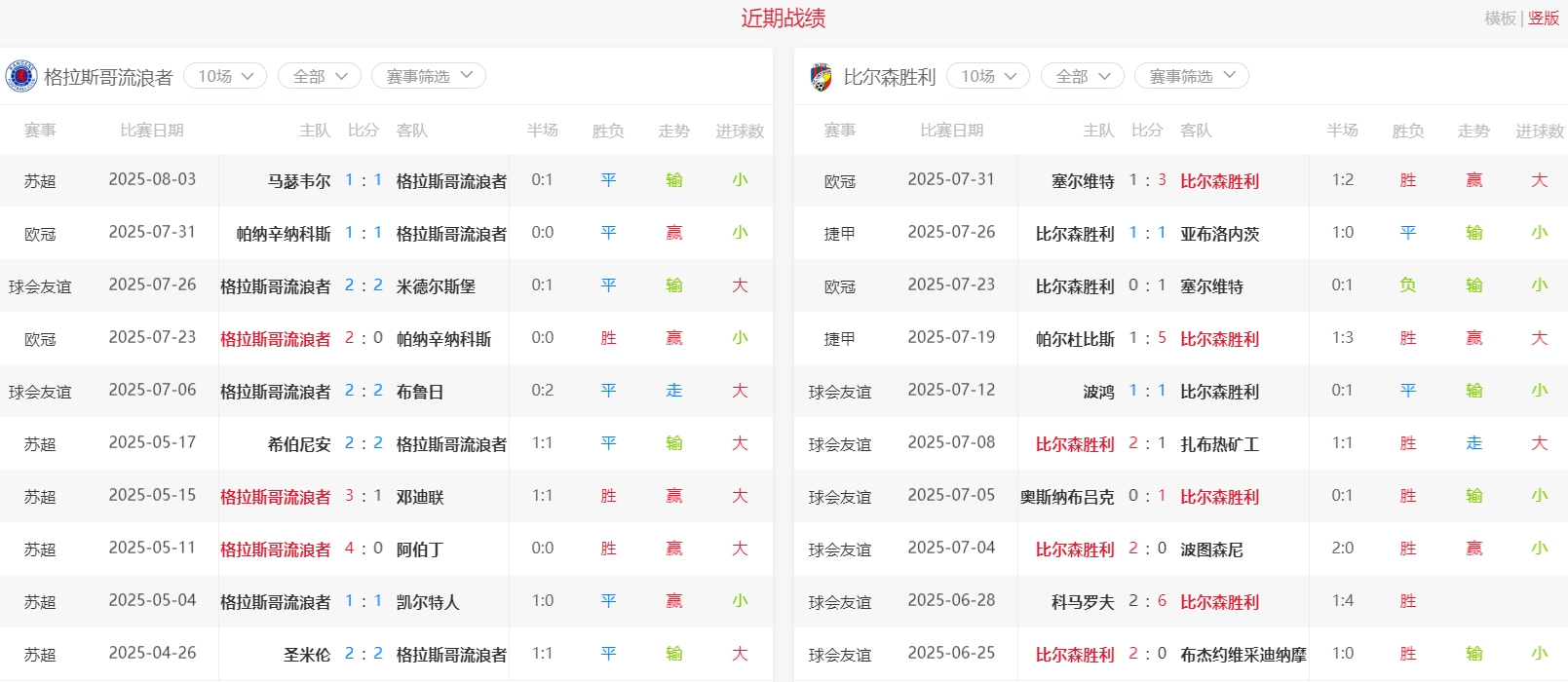The height and width of the screenshot is (682, 1568).
Task: Open the 帕纳辛纳科斯 home team link dated 2025-07-31
Action: 284,234
